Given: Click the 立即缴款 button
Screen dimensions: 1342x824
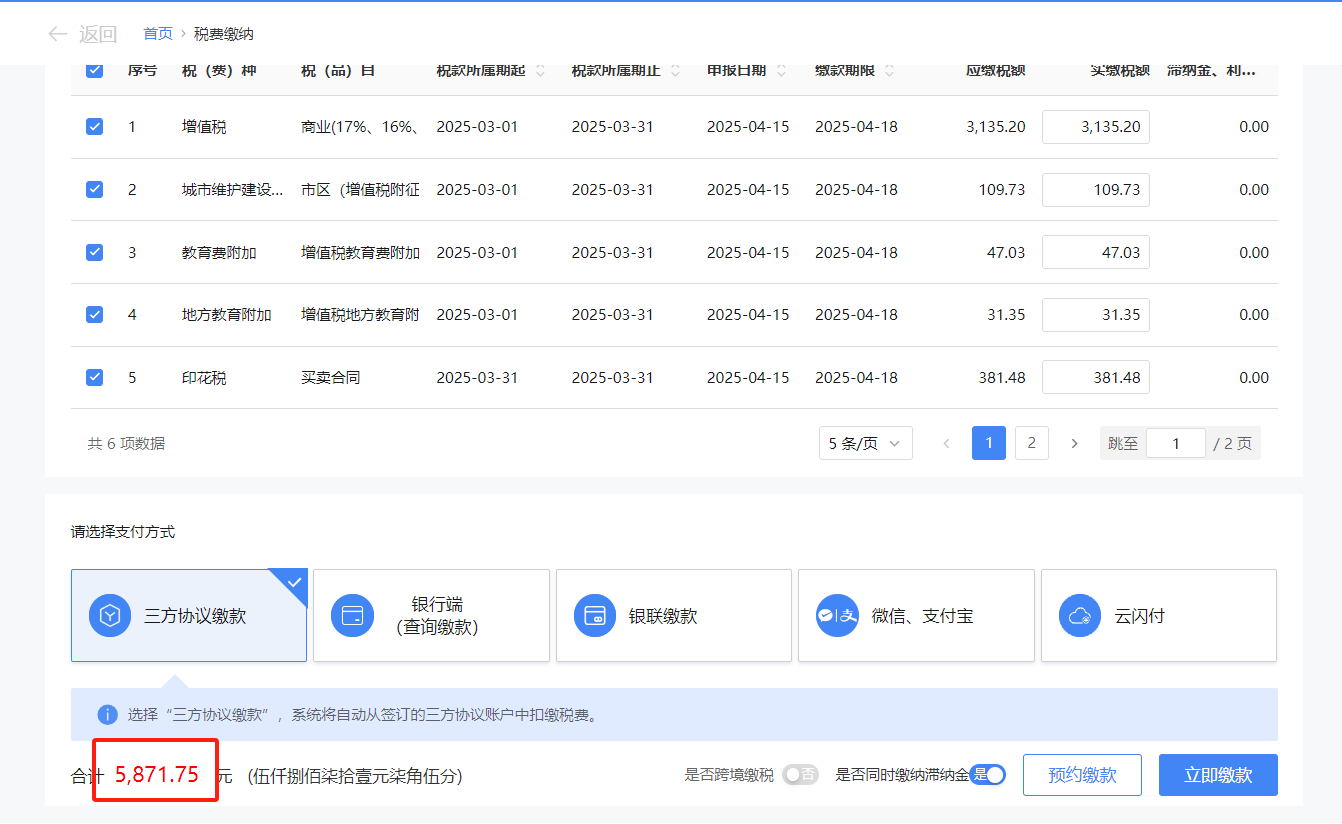Looking at the screenshot, I should 1217,775.
